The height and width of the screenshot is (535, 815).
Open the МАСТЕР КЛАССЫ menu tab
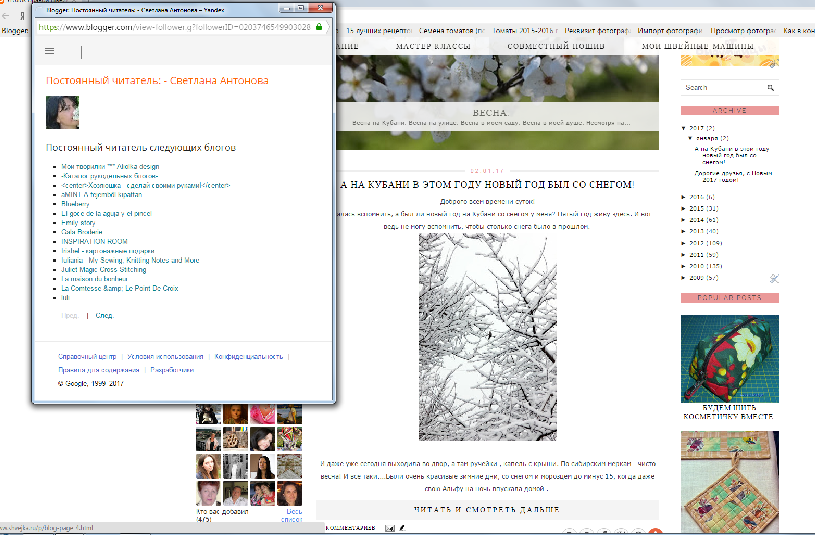[433, 46]
